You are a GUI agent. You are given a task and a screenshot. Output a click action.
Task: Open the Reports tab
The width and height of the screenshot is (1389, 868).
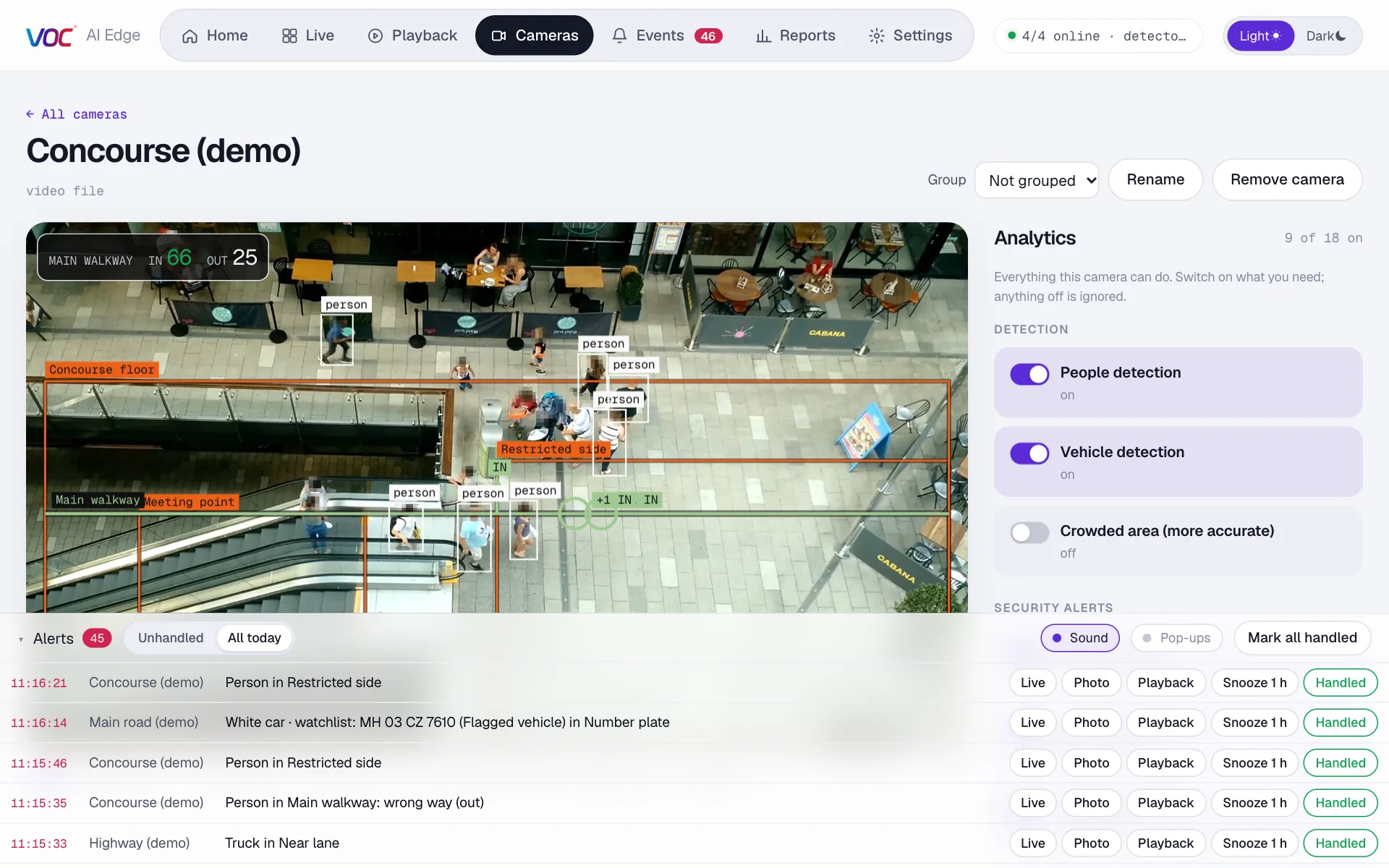796,35
